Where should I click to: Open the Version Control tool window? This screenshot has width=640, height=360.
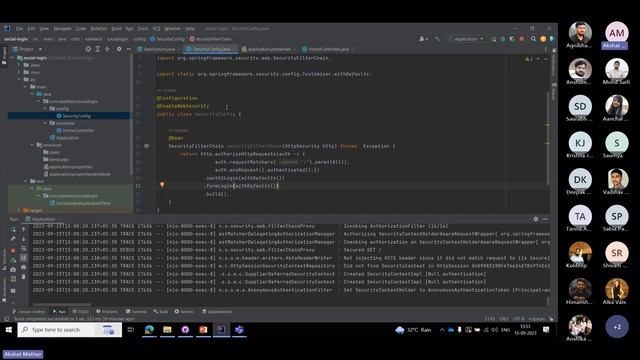coord(29,311)
